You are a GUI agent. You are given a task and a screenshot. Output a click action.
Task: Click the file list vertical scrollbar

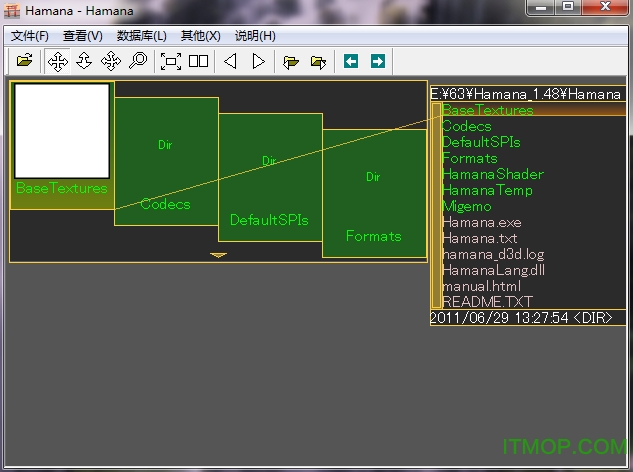pyautogui.click(x=436, y=205)
